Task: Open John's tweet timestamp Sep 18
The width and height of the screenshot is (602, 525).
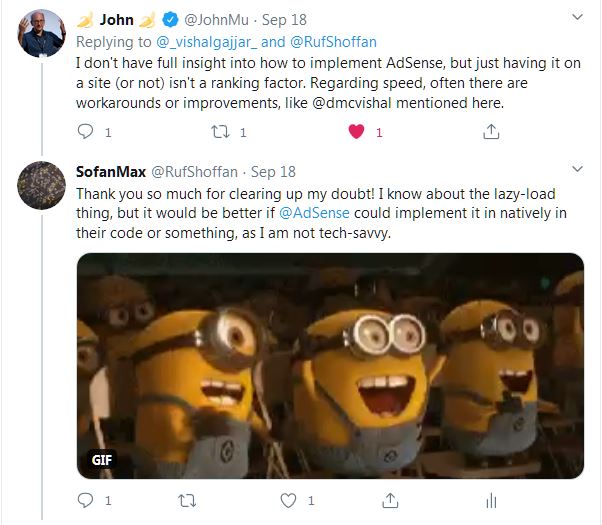Action: click(284, 20)
